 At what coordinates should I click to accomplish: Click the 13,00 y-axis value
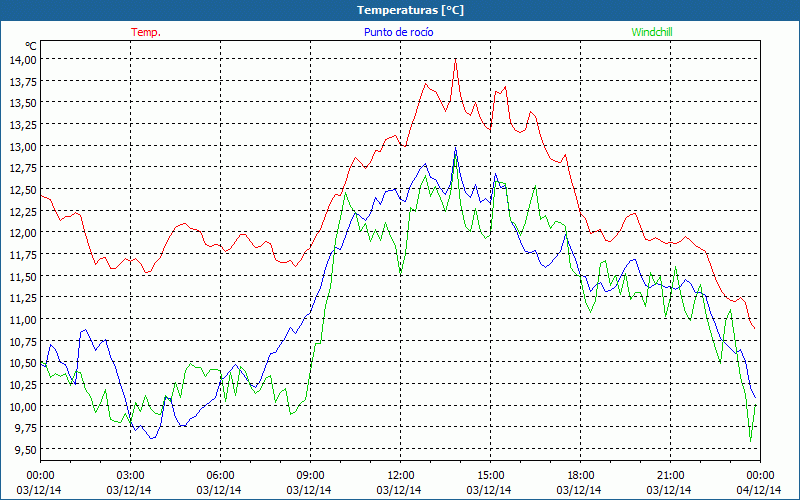tap(23, 146)
